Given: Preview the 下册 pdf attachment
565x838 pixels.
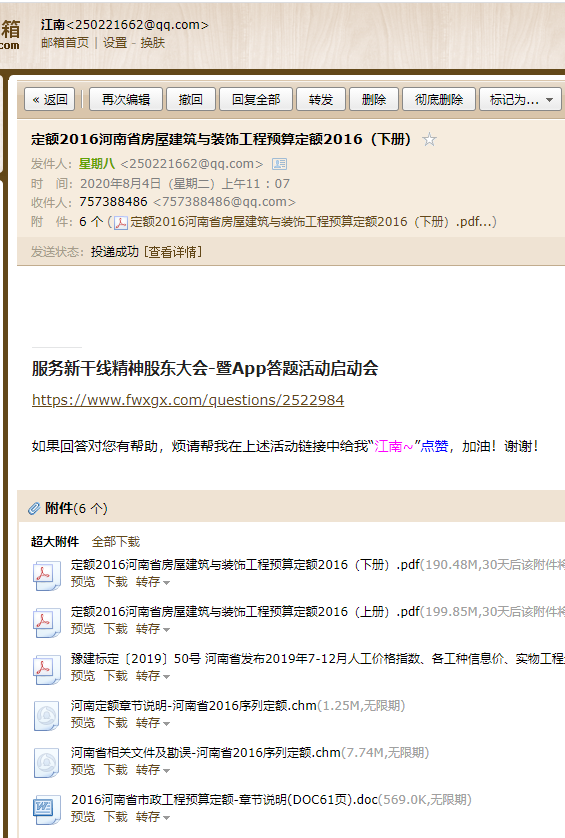Looking at the screenshot, I should (x=83, y=581).
